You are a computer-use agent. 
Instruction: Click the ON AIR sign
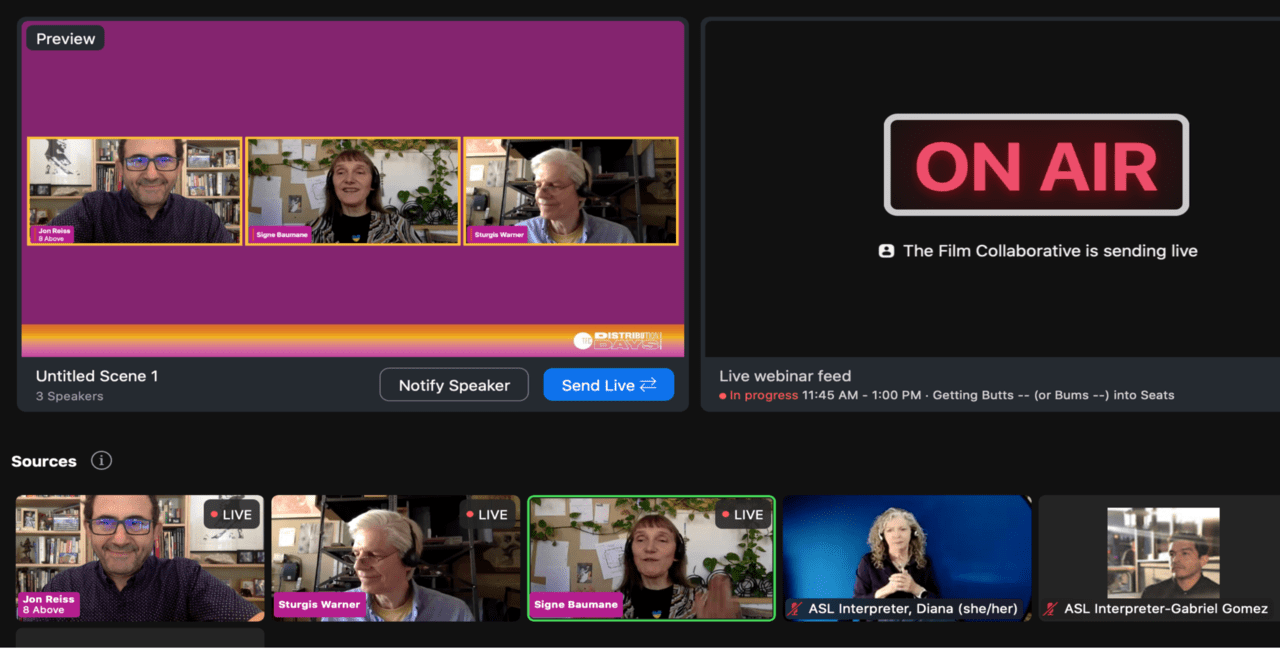point(1036,165)
